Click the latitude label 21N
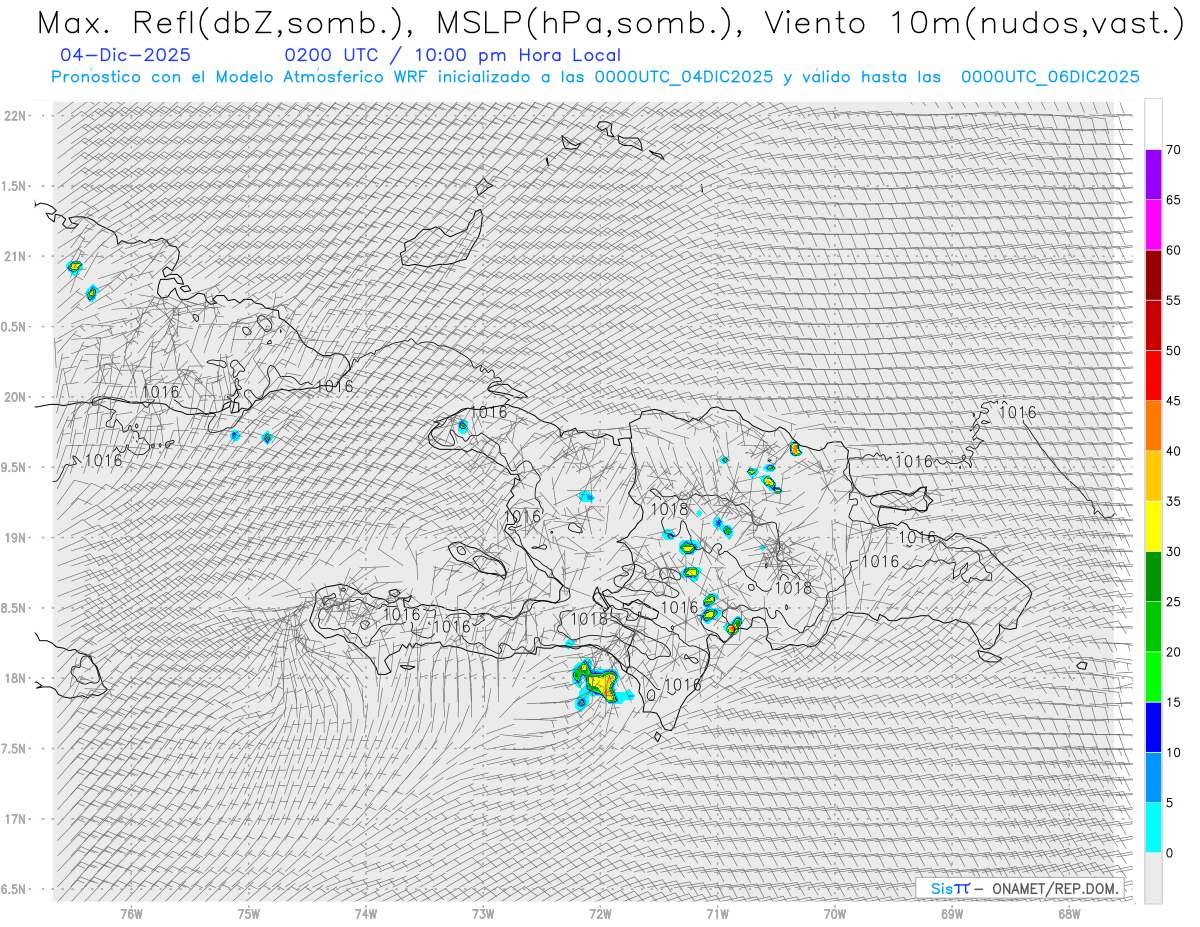 16,256
